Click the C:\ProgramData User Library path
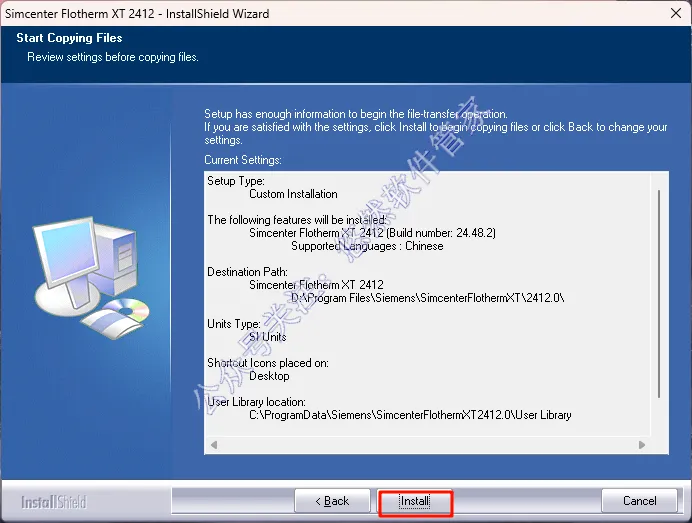This screenshot has height=523, width=692. click(x=410, y=415)
